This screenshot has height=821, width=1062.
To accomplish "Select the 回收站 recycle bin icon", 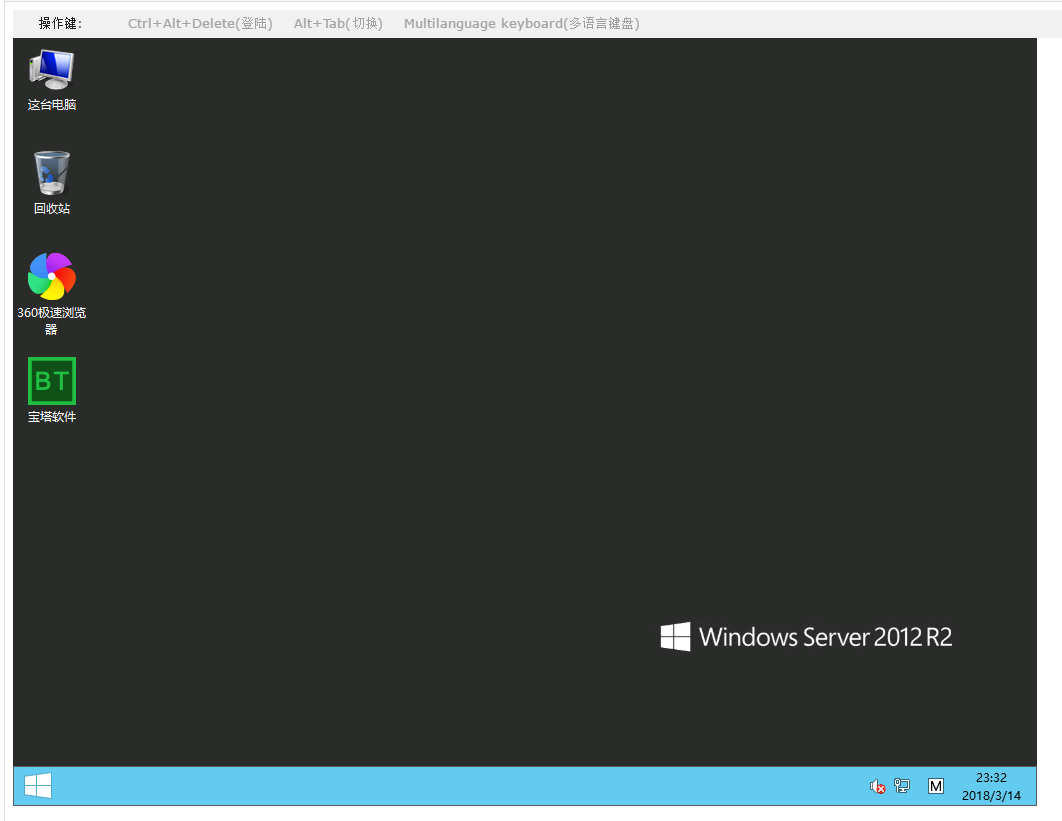I will pyautogui.click(x=51, y=173).
